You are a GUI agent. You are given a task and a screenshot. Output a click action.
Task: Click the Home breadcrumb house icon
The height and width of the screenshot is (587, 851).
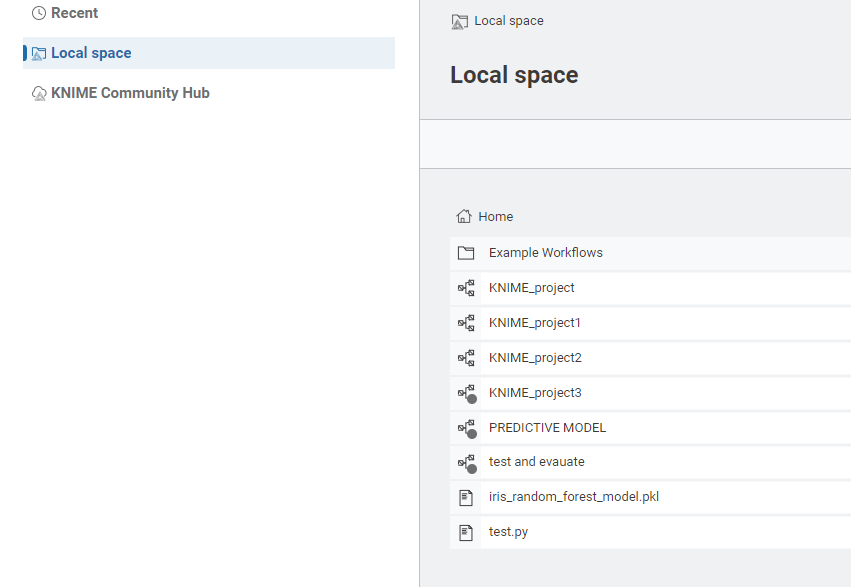tap(463, 216)
